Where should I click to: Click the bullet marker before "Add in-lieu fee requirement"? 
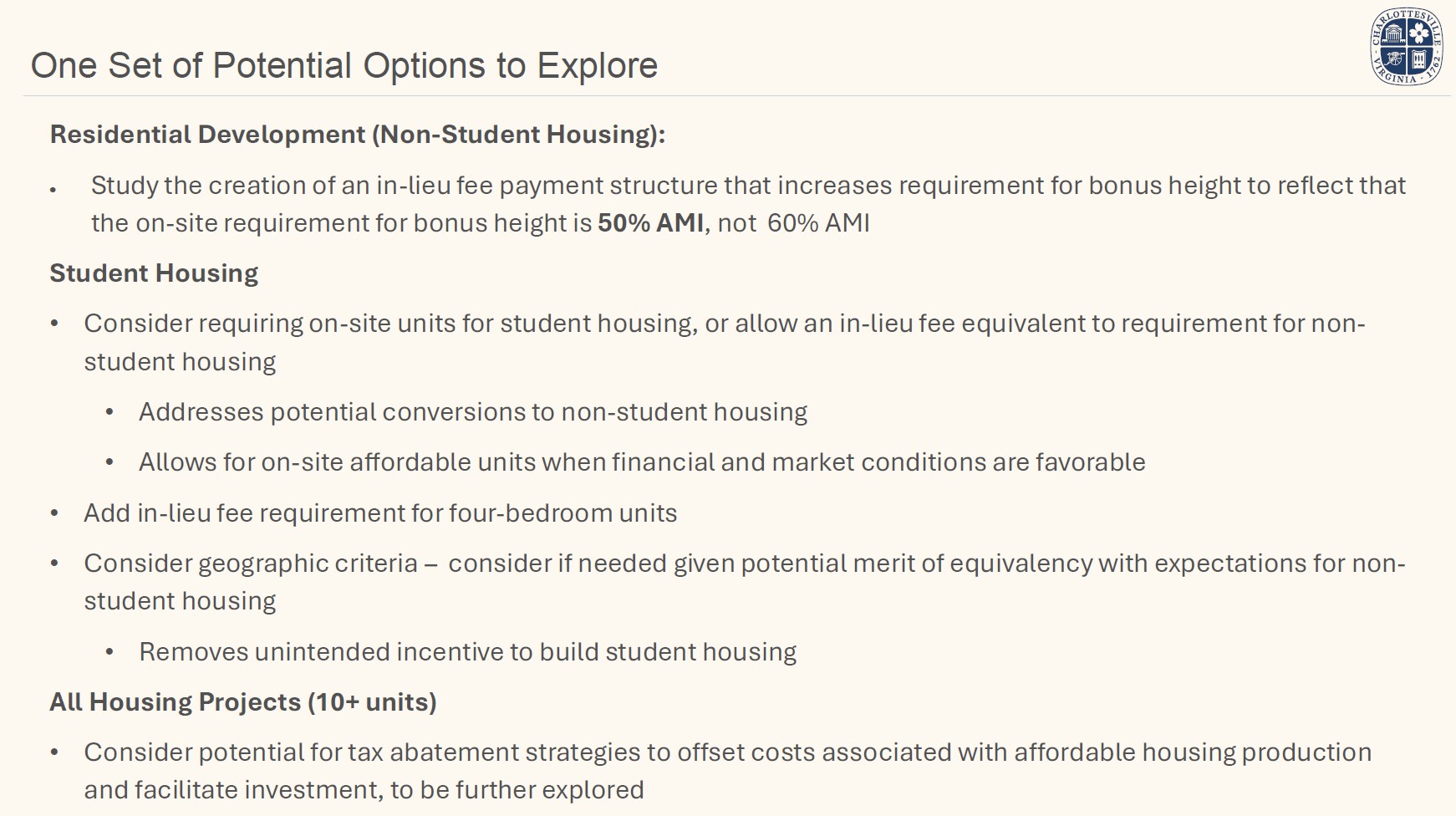tap(54, 513)
